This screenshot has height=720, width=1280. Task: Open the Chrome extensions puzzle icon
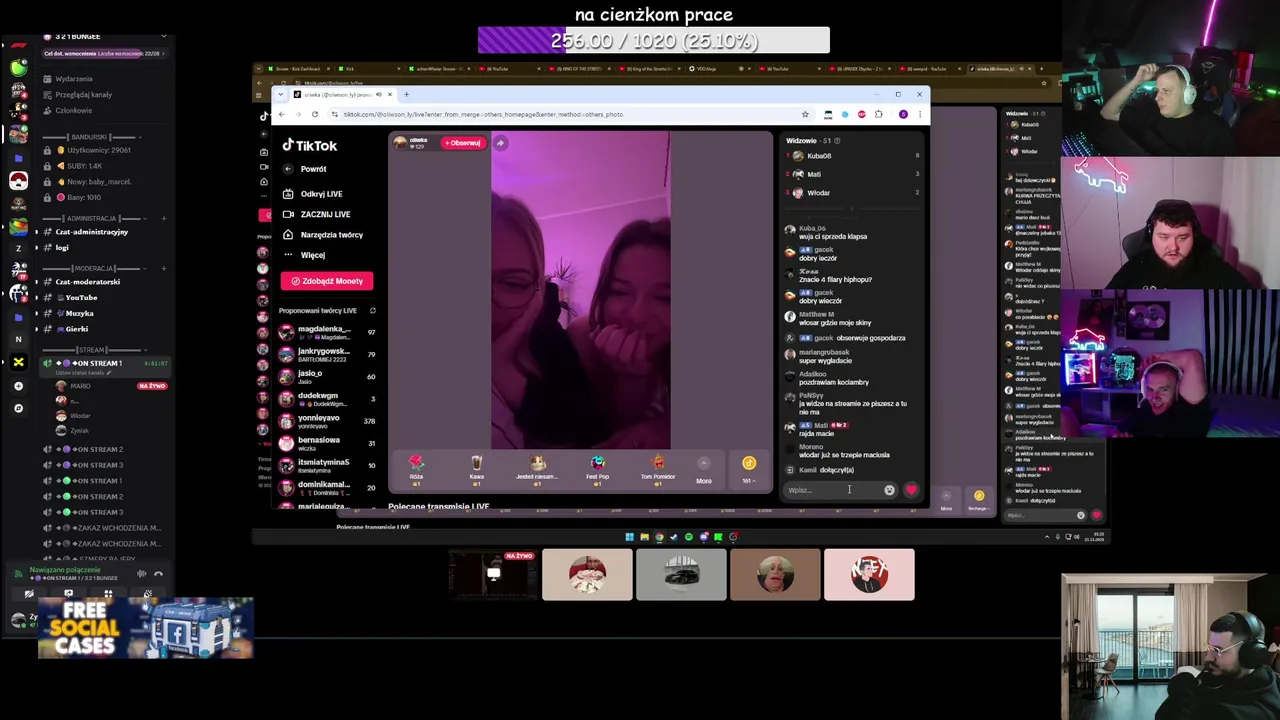pos(878,114)
